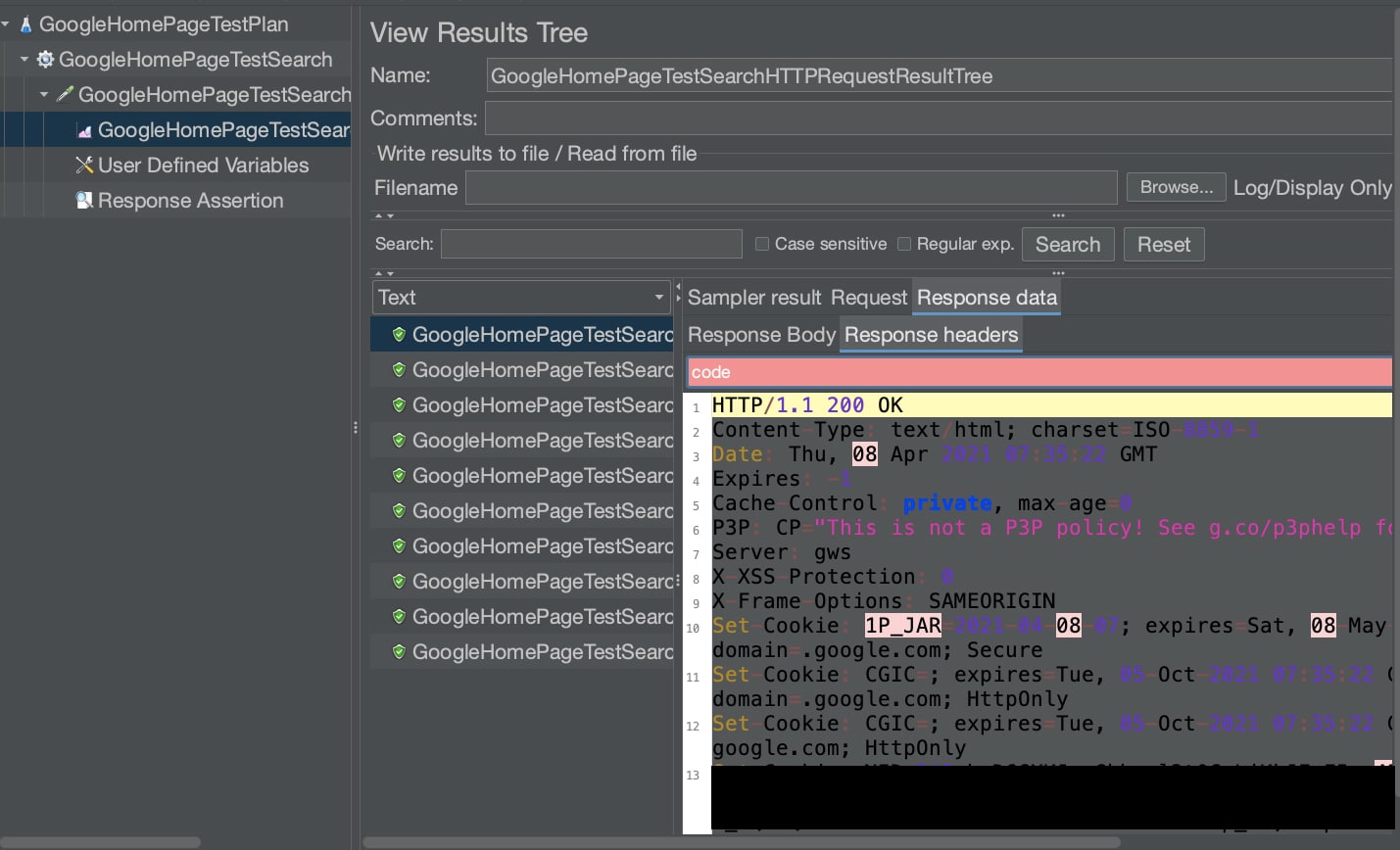Click the HTTP sampler pipette icon
This screenshot has width=1400, height=850.
pos(65,95)
